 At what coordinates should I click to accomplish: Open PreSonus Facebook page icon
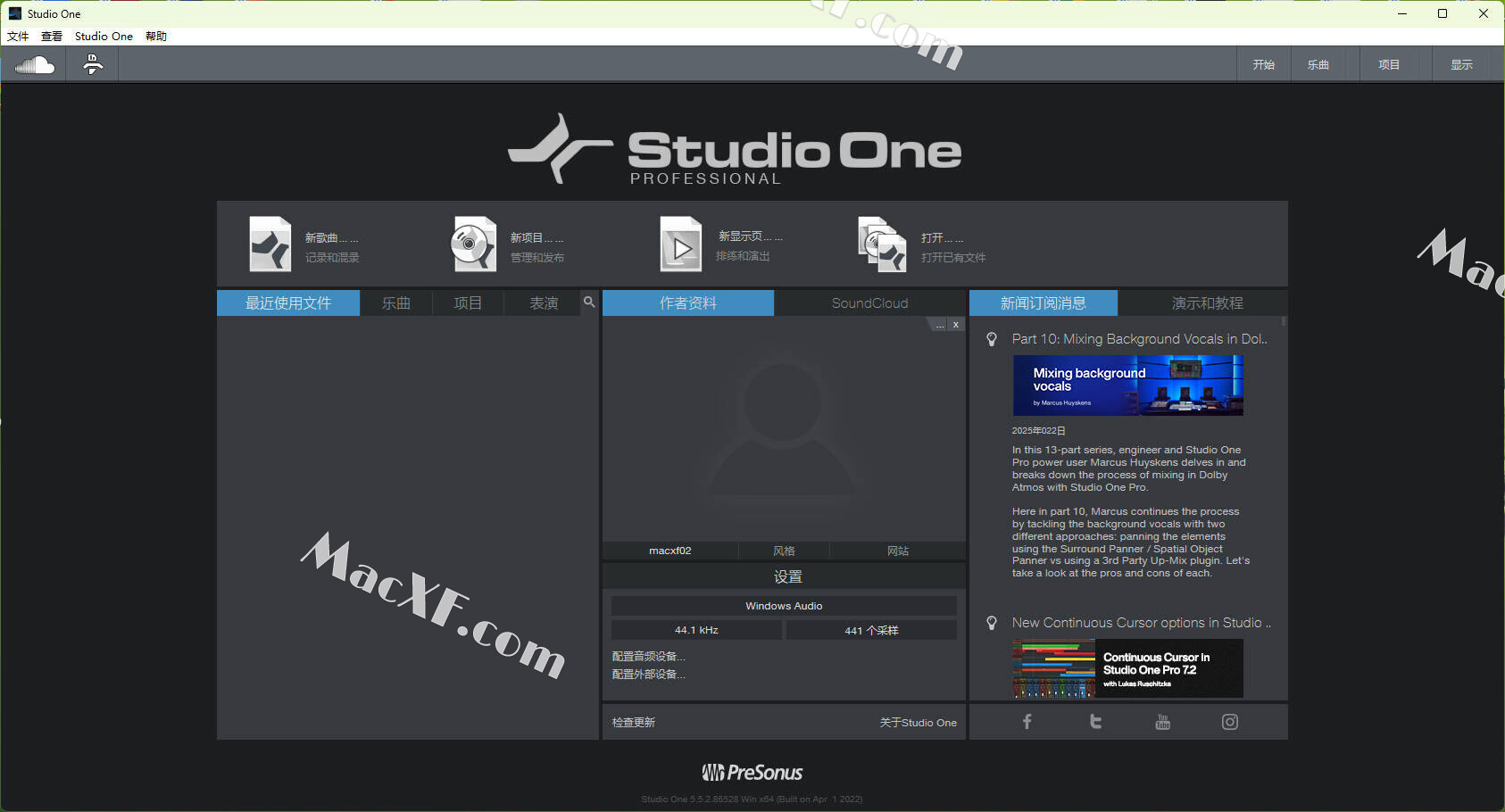(1027, 722)
